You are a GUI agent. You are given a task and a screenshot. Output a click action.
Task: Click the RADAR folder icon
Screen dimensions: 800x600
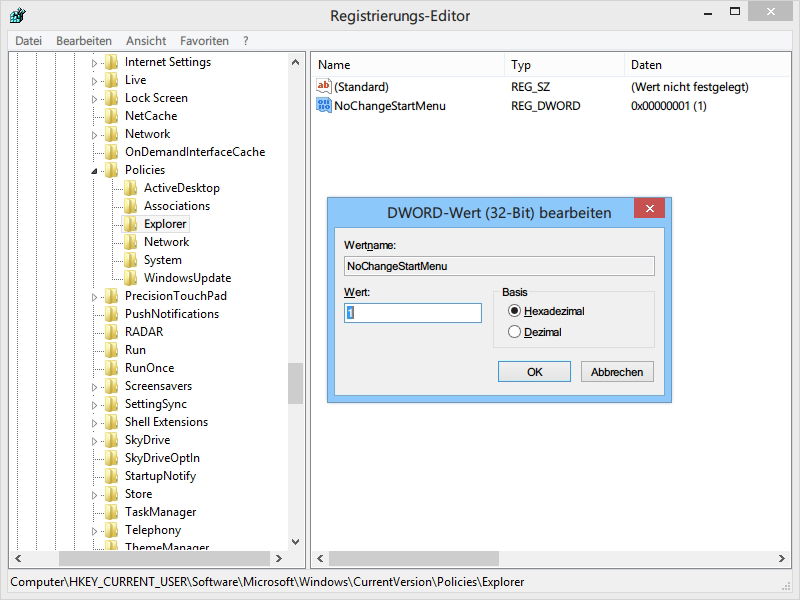coord(111,332)
